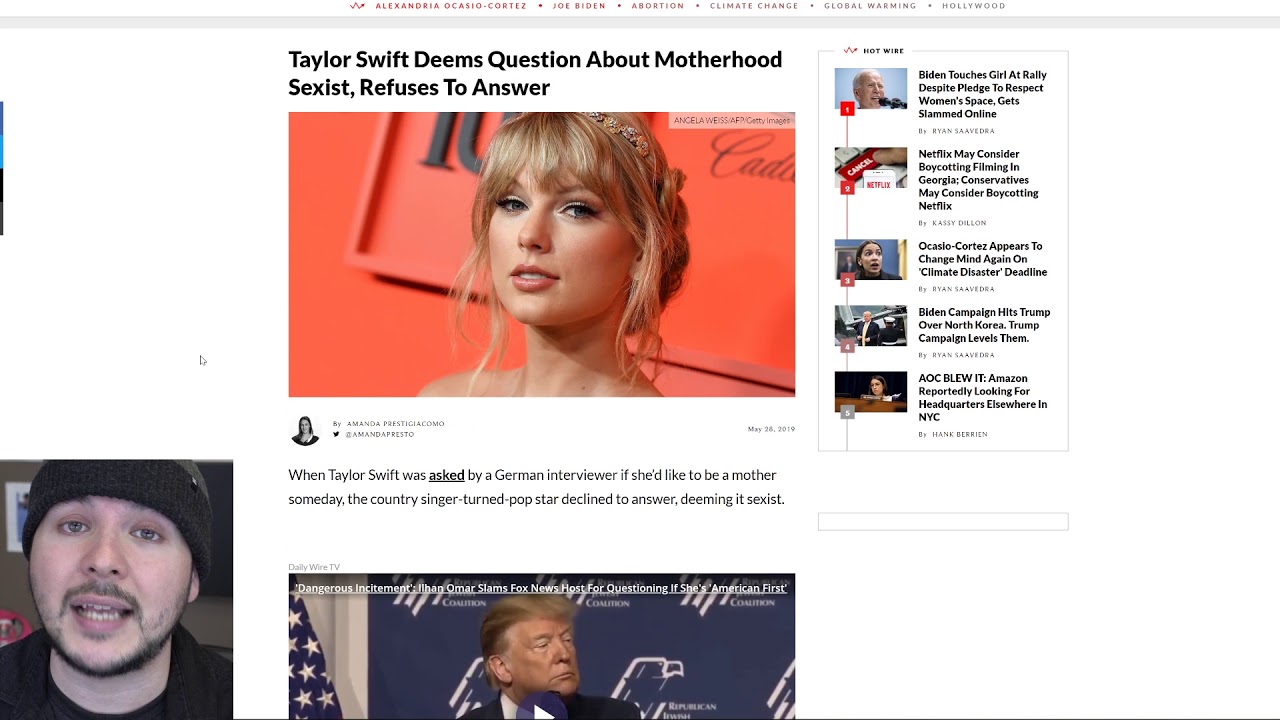The height and width of the screenshot is (720, 1280).
Task: Follow the underlined 'asked' link
Action: (x=447, y=475)
